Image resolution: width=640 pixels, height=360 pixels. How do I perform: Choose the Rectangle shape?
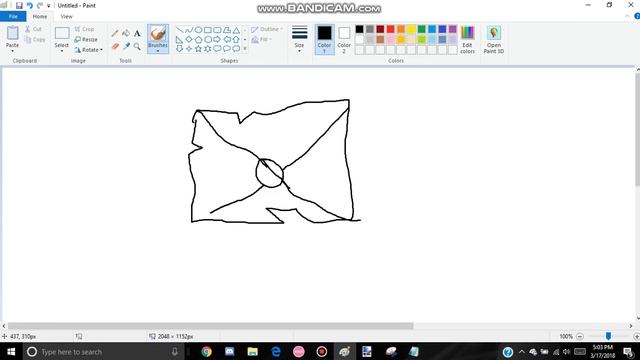[x=208, y=30]
